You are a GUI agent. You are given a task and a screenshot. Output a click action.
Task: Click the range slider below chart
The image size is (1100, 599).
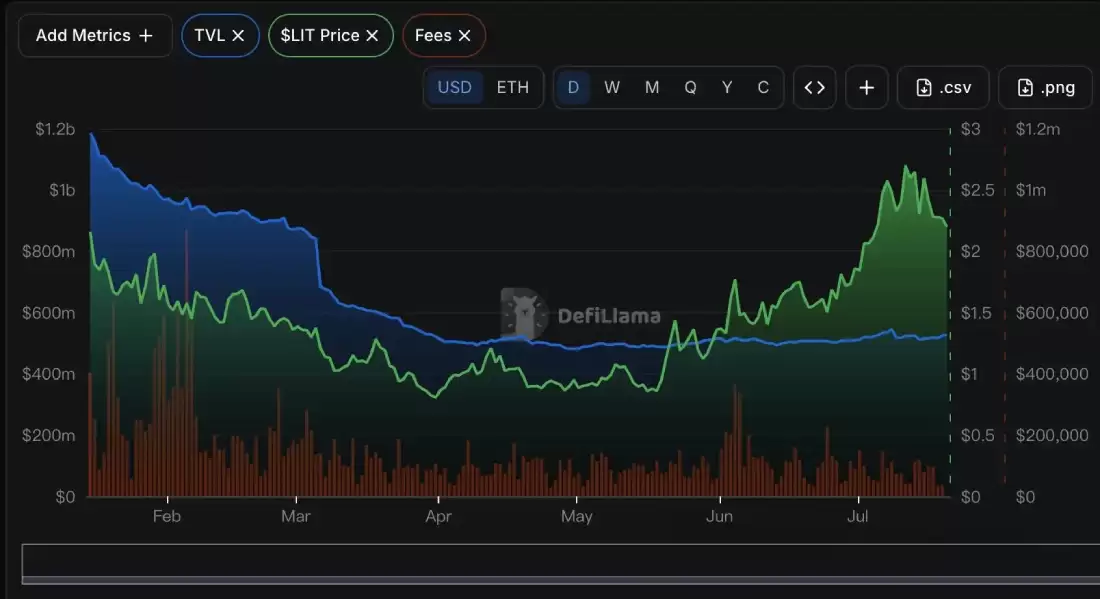pyautogui.click(x=561, y=564)
